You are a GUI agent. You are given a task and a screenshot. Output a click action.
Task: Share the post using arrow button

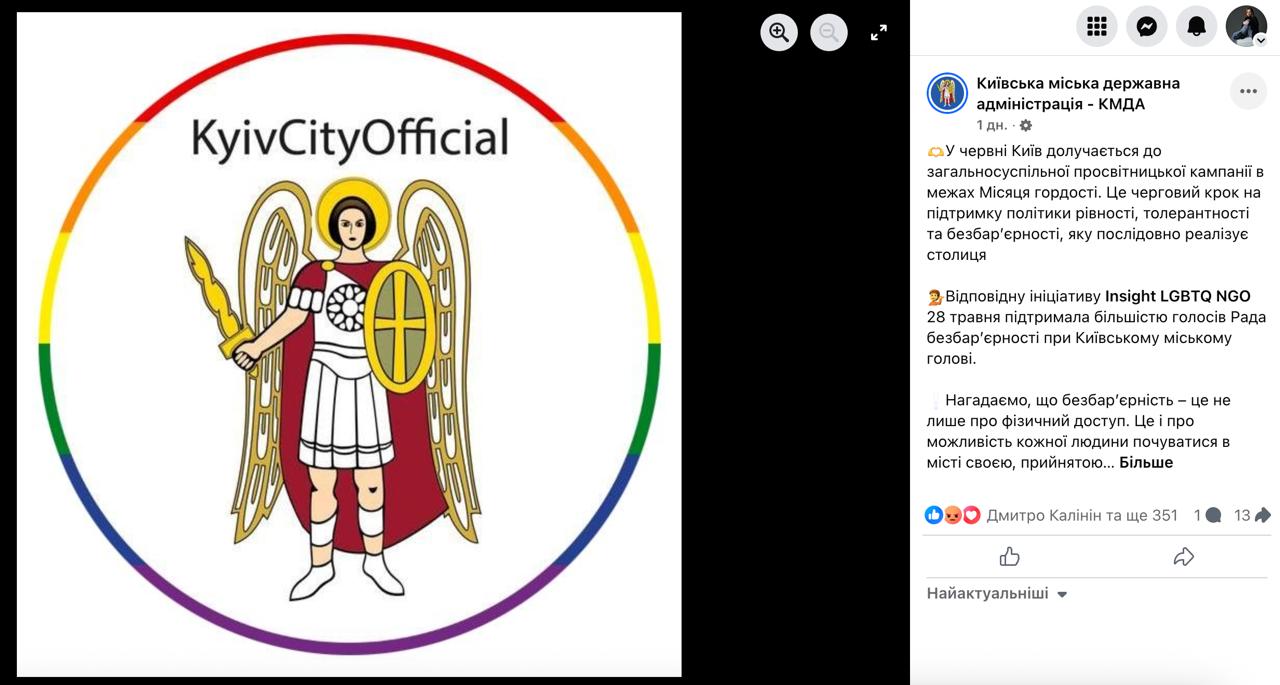[x=1184, y=557]
